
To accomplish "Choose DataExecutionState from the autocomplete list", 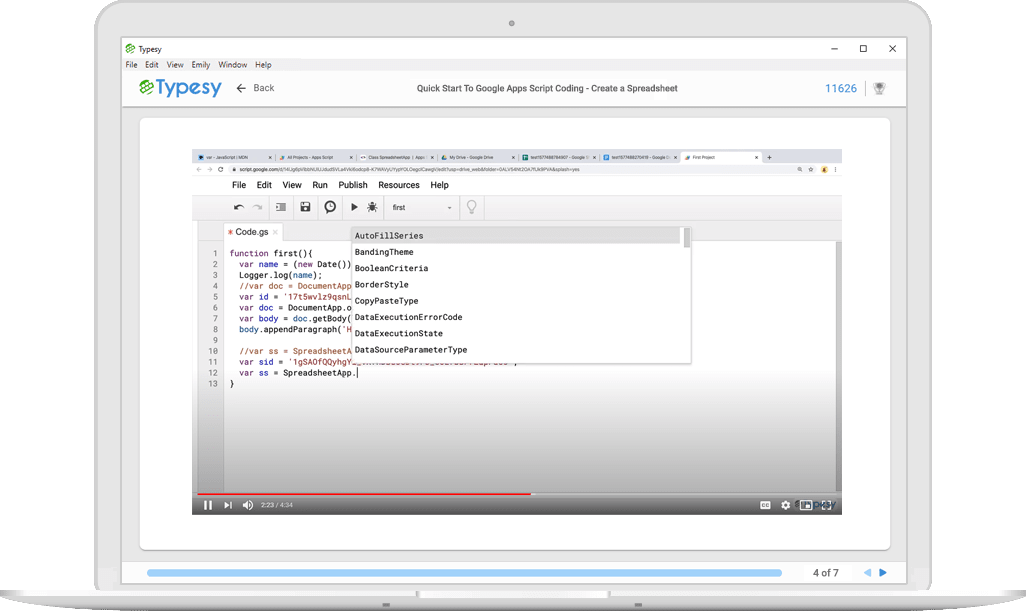I will (516, 334).
